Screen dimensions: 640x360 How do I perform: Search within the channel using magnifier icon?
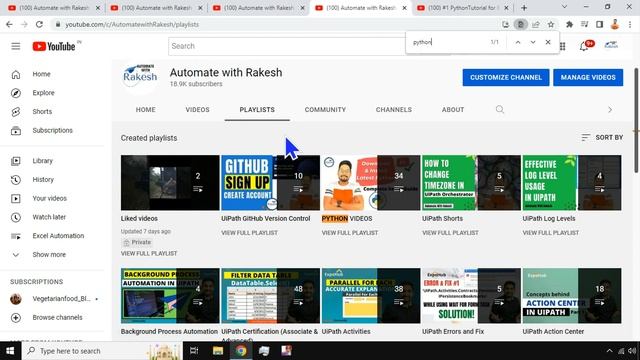500,109
